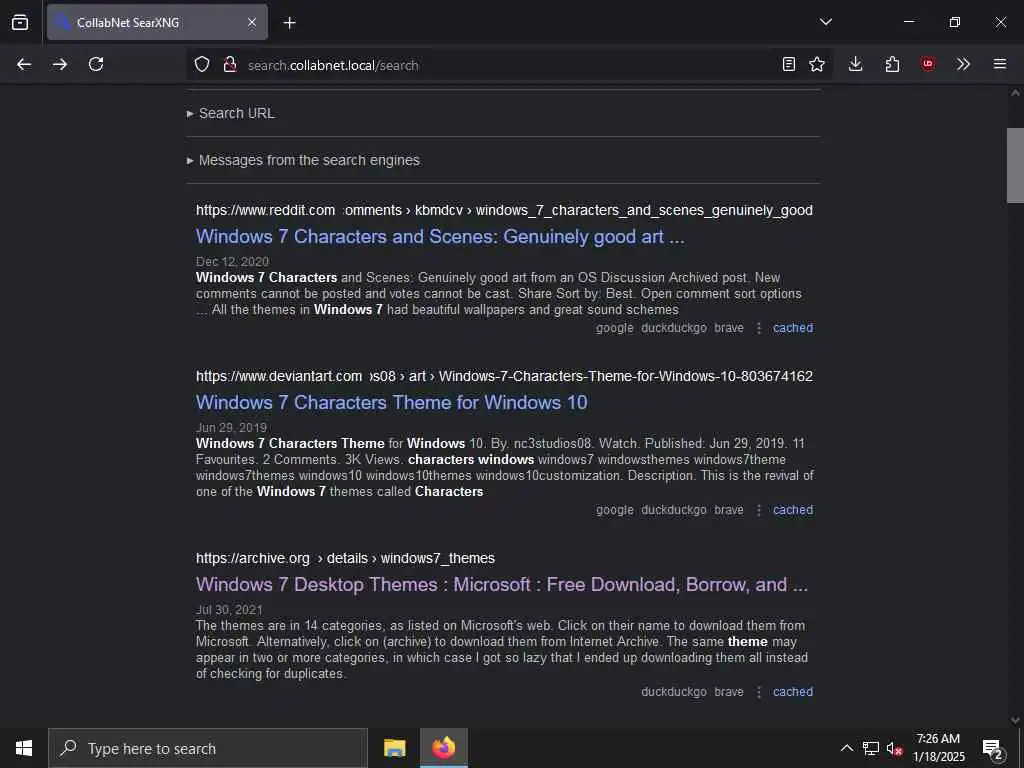Click the scrollbar down arrow
Screen dimensions: 1024x768
(1015, 720)
